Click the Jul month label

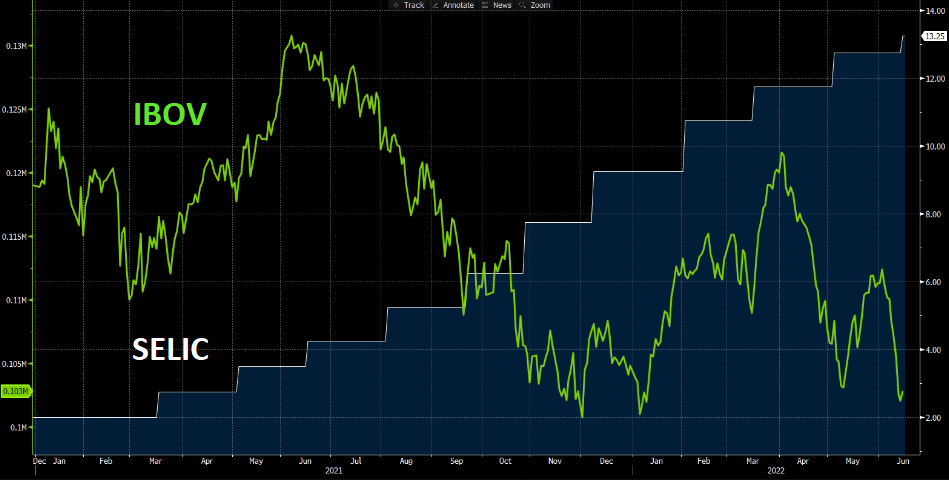point(355,461)
